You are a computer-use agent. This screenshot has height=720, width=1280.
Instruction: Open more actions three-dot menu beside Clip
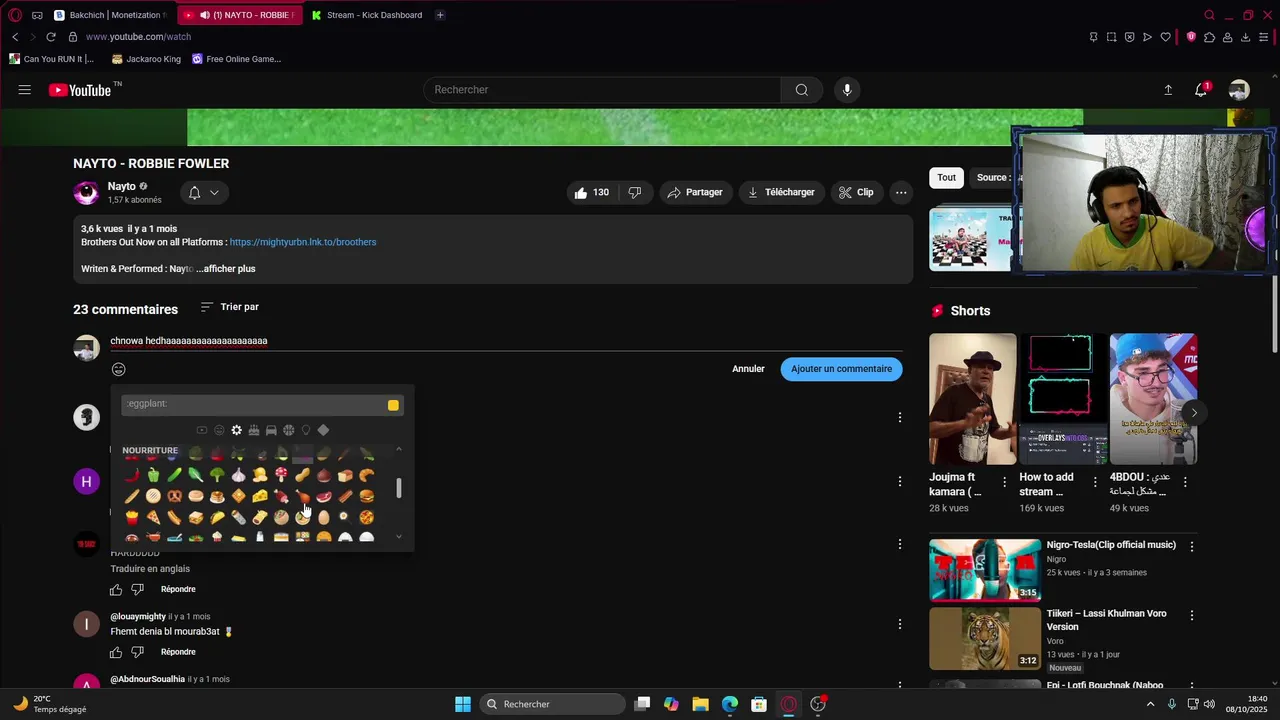(x=901, y=192)
